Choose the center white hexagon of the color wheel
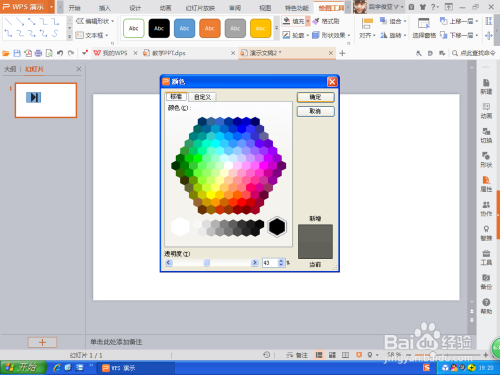500x375 pixels. click(229, 165)
